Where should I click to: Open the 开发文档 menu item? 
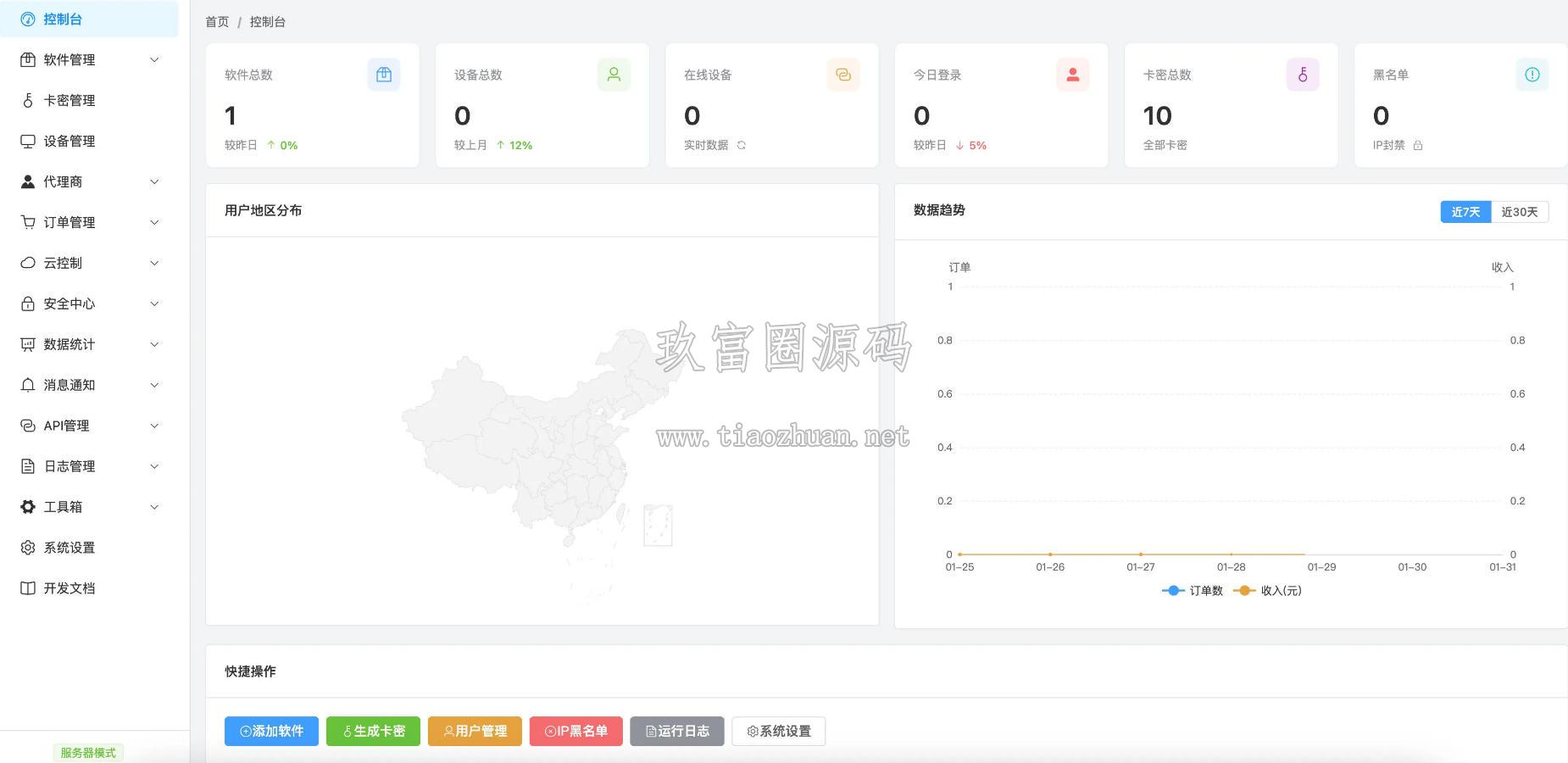click(89, 588)
